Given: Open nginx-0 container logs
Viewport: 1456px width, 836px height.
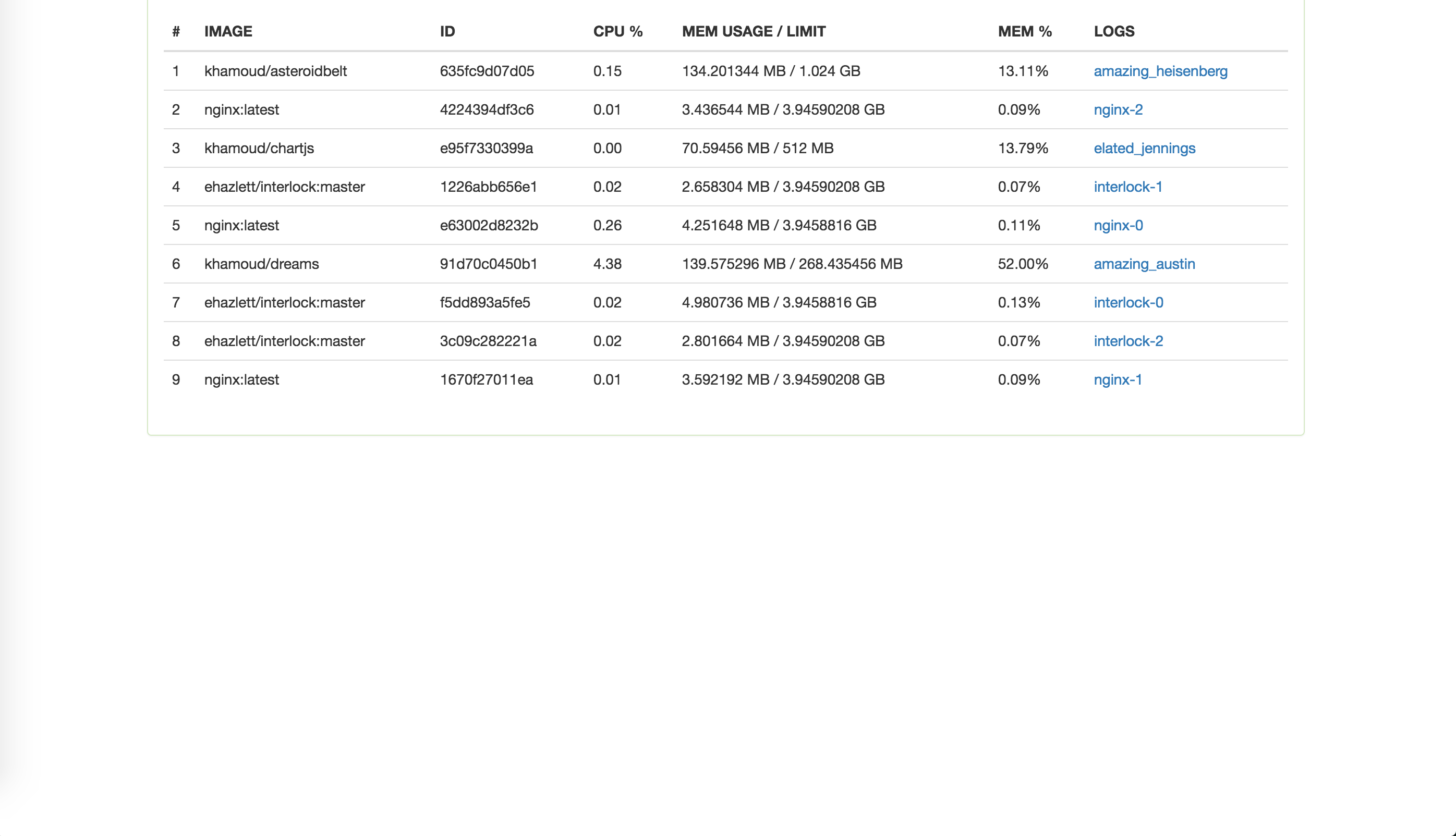Looking at the screenshot, I should click(x=1118, y=225).
